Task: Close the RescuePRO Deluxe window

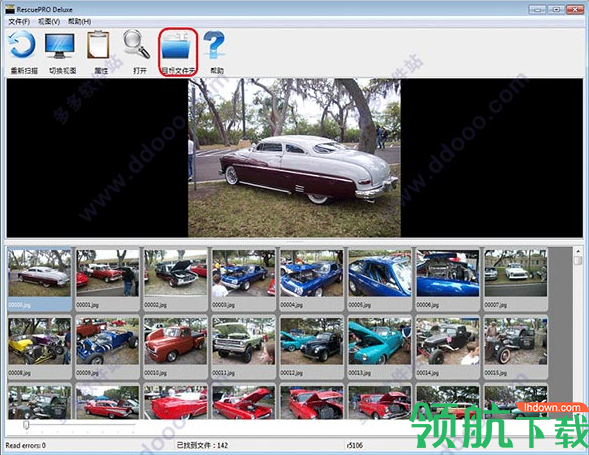Action: click(574, 9)
